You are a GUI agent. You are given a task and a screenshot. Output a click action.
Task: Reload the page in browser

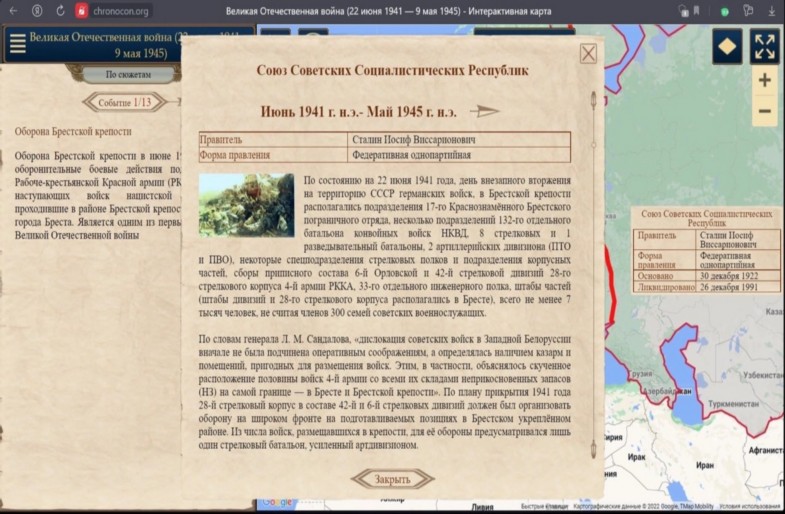[59, 10]
